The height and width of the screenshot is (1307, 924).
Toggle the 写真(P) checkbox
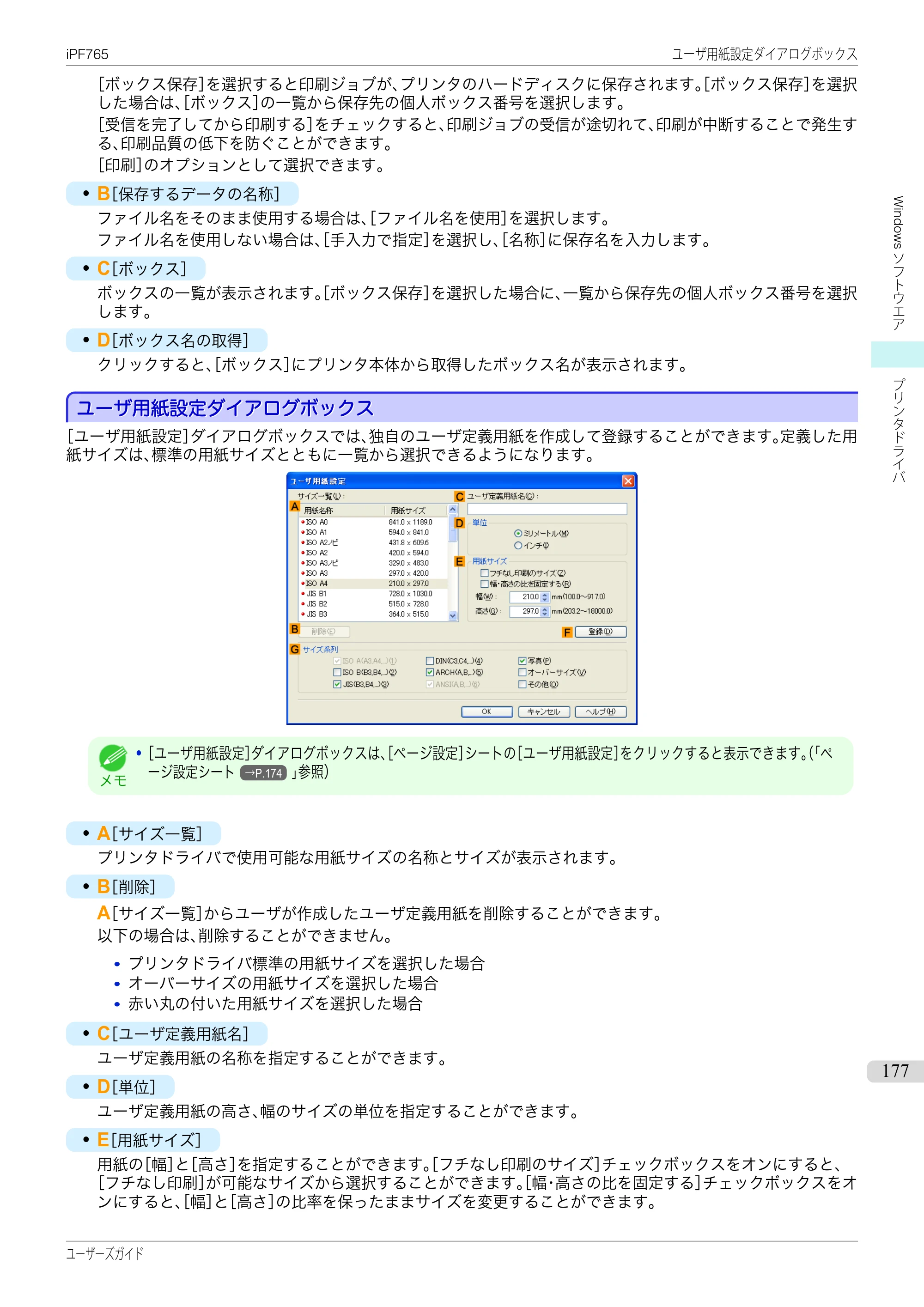[x=522, y=661]
